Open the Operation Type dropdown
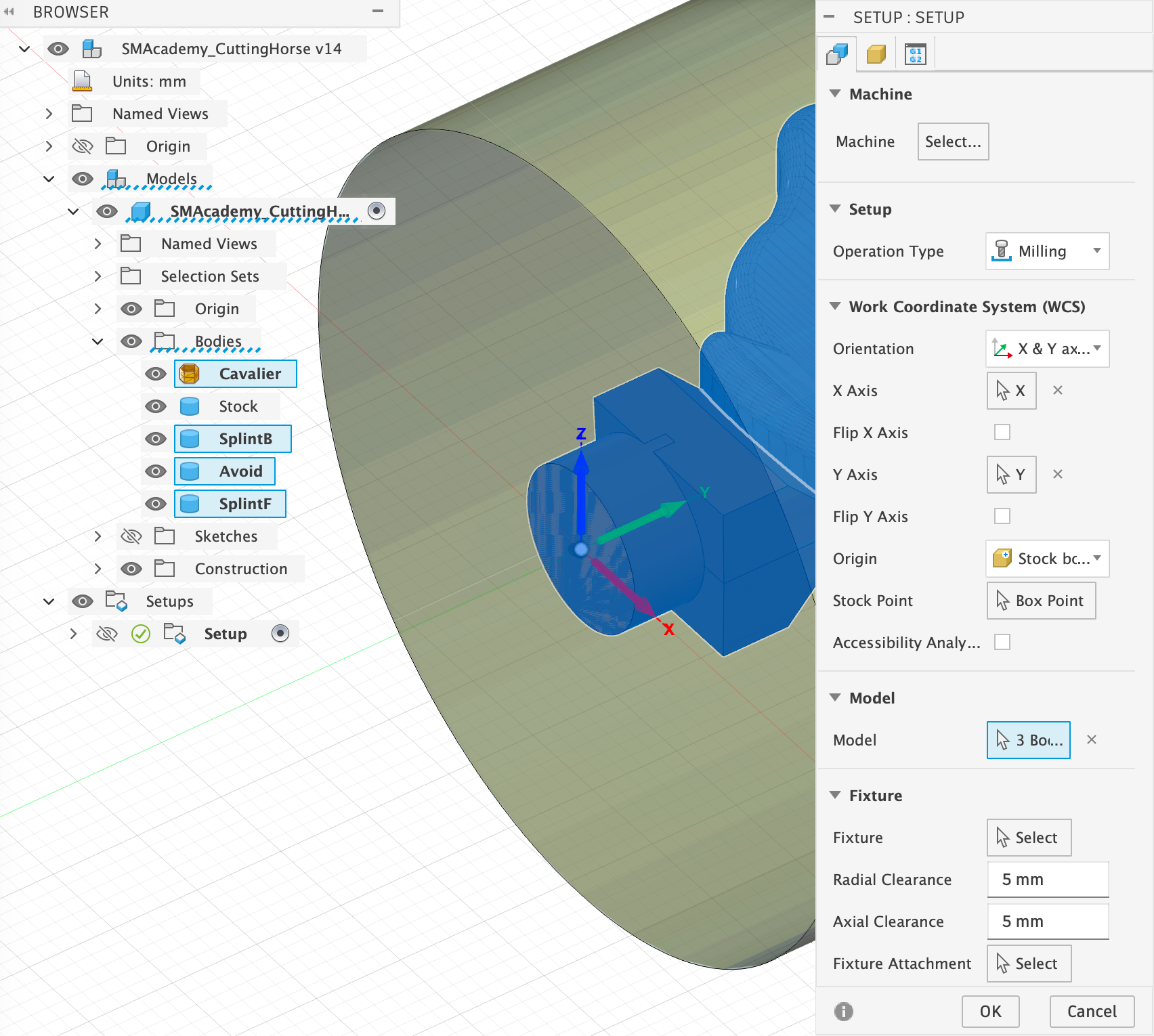1154x1036 pixels. tap(1047, 251)
